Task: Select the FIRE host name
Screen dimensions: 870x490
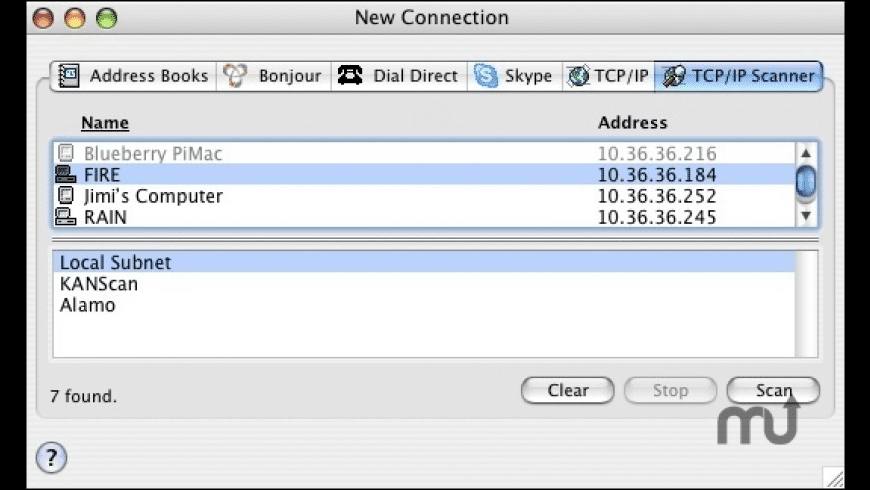Action: 102,175
